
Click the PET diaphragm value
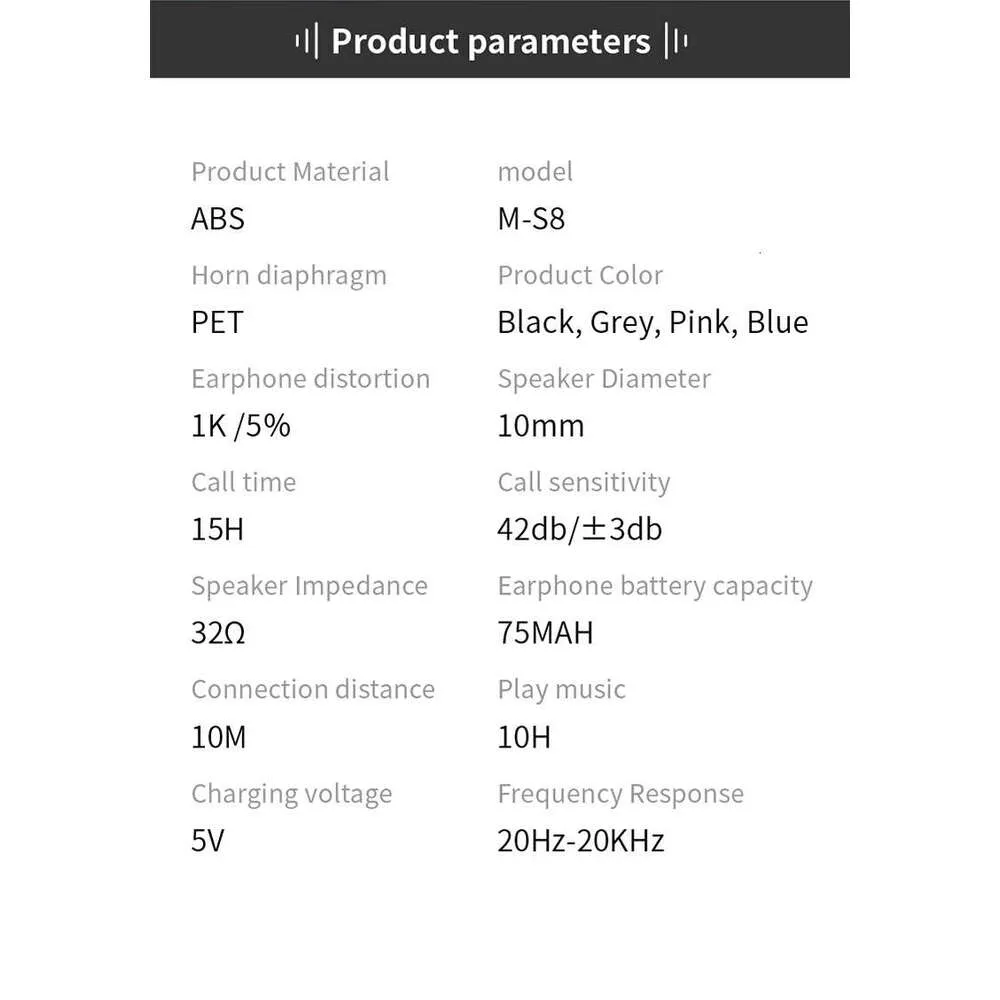pyautogui.click(x=217, y=323)
